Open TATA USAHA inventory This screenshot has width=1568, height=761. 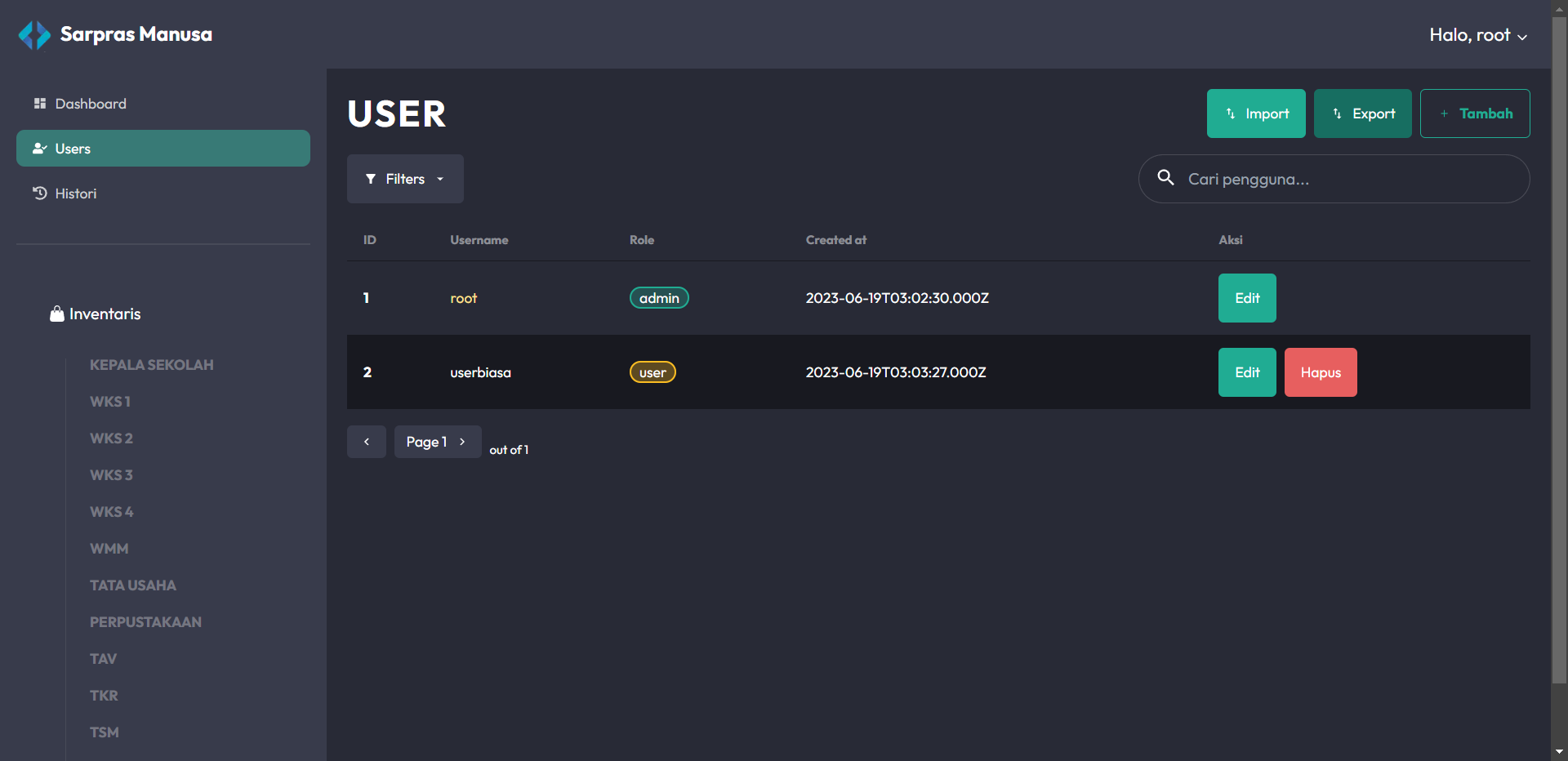[133, 585]
